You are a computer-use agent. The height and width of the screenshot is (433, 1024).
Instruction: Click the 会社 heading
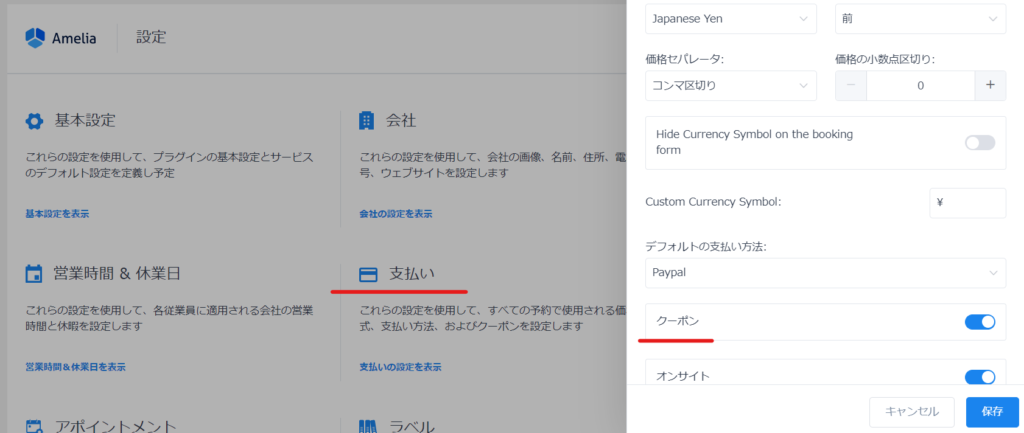[x=401, y=121]
